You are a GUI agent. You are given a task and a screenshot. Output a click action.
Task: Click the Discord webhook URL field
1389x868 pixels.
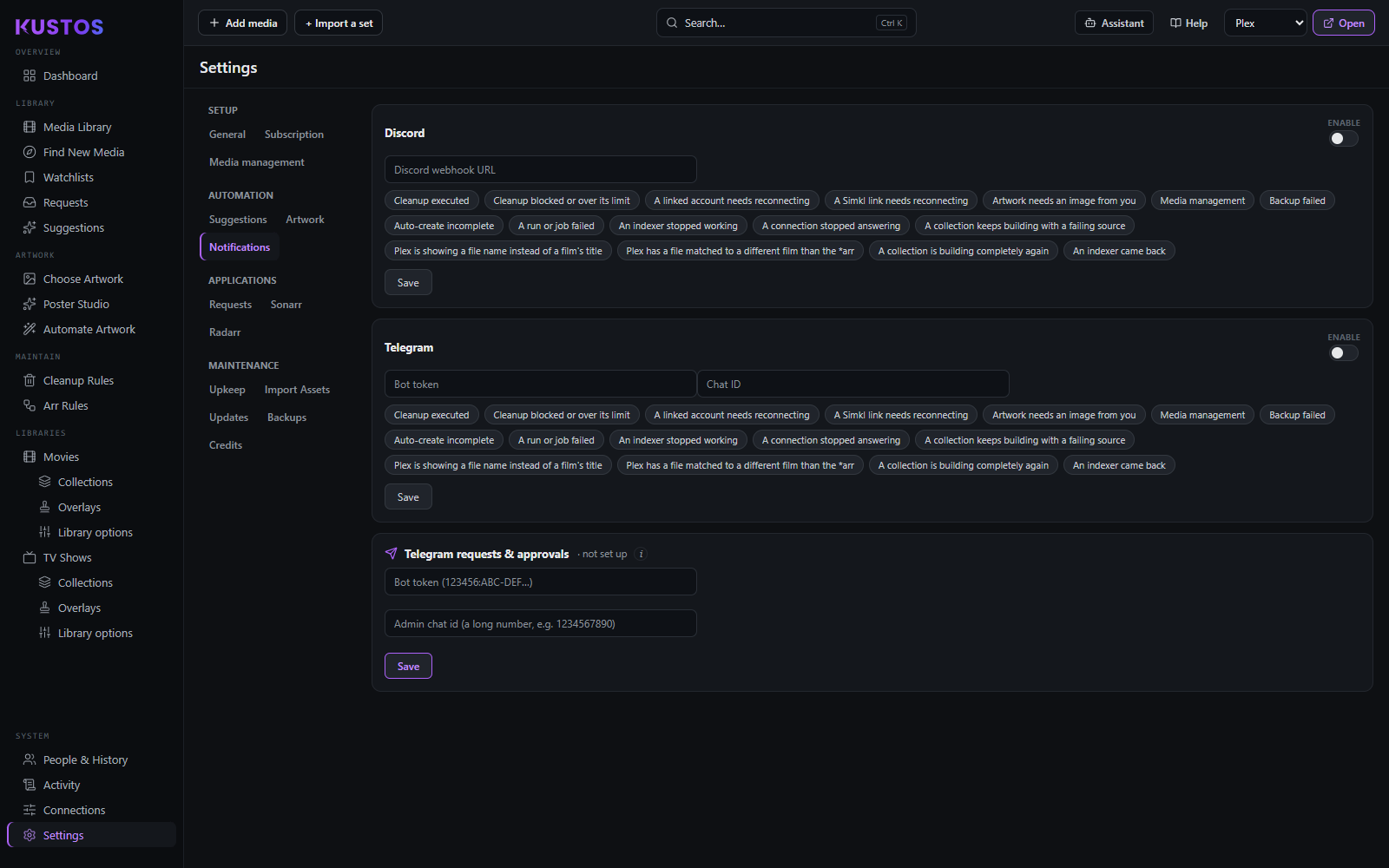541,170
